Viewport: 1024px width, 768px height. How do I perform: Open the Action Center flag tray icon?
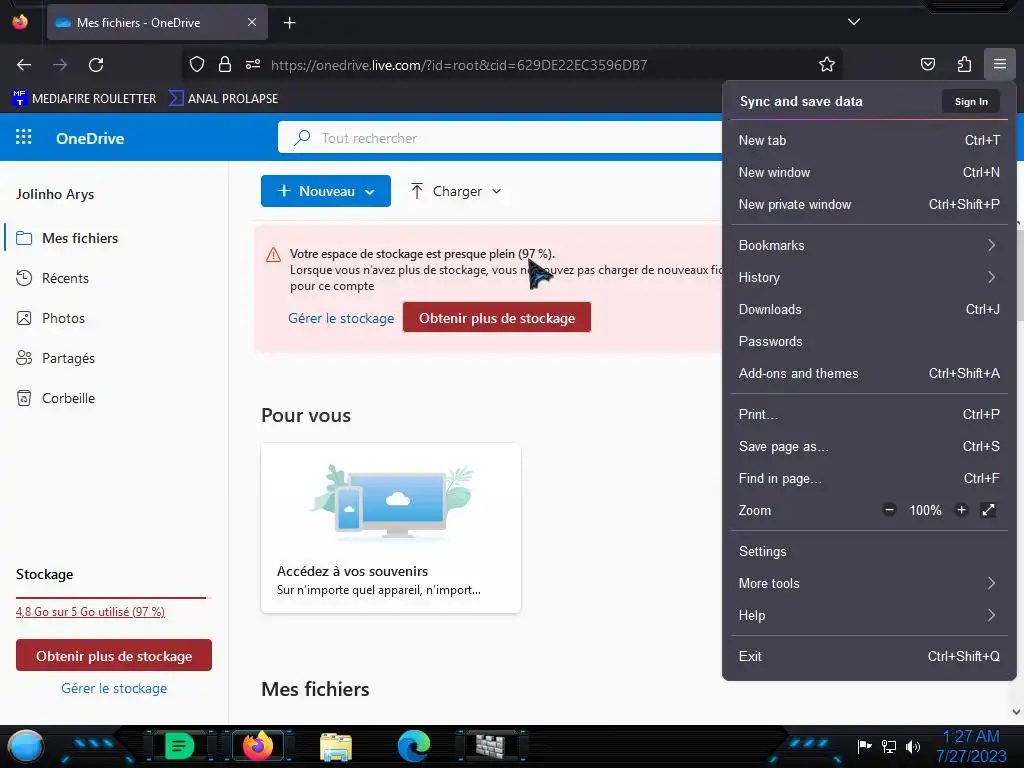click(864, 746)
